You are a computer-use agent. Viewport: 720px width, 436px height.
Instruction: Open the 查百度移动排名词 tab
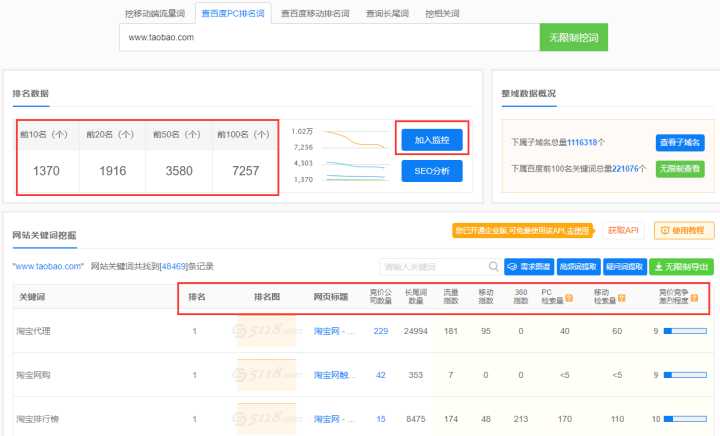tap(315, 13)
